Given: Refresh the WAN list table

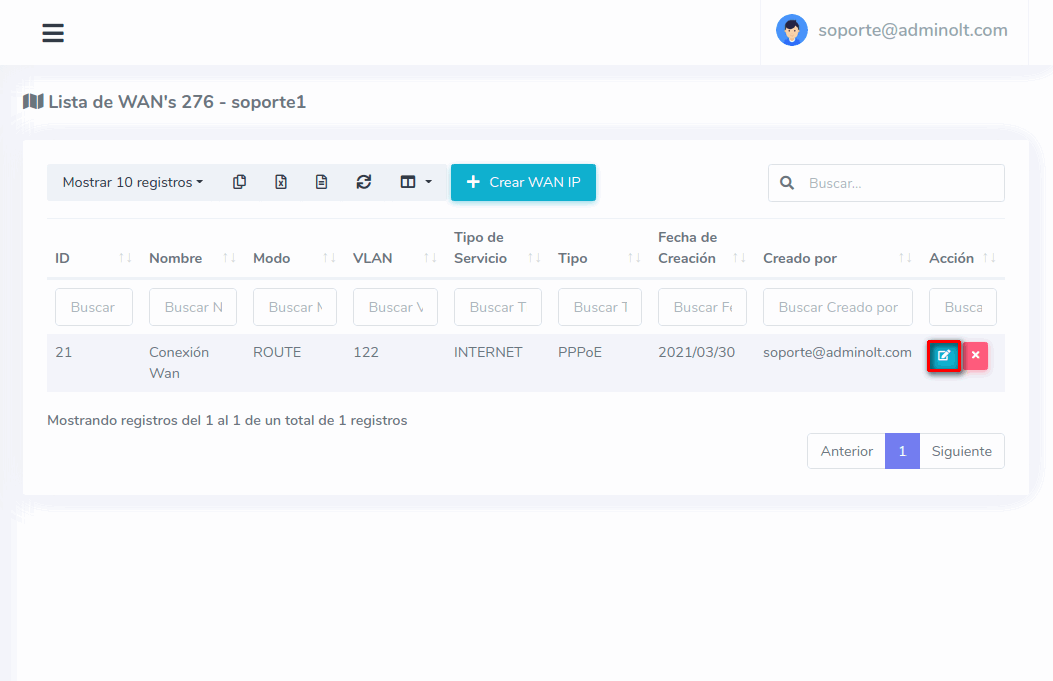Looking at the screenshot, I should [364, 182].
